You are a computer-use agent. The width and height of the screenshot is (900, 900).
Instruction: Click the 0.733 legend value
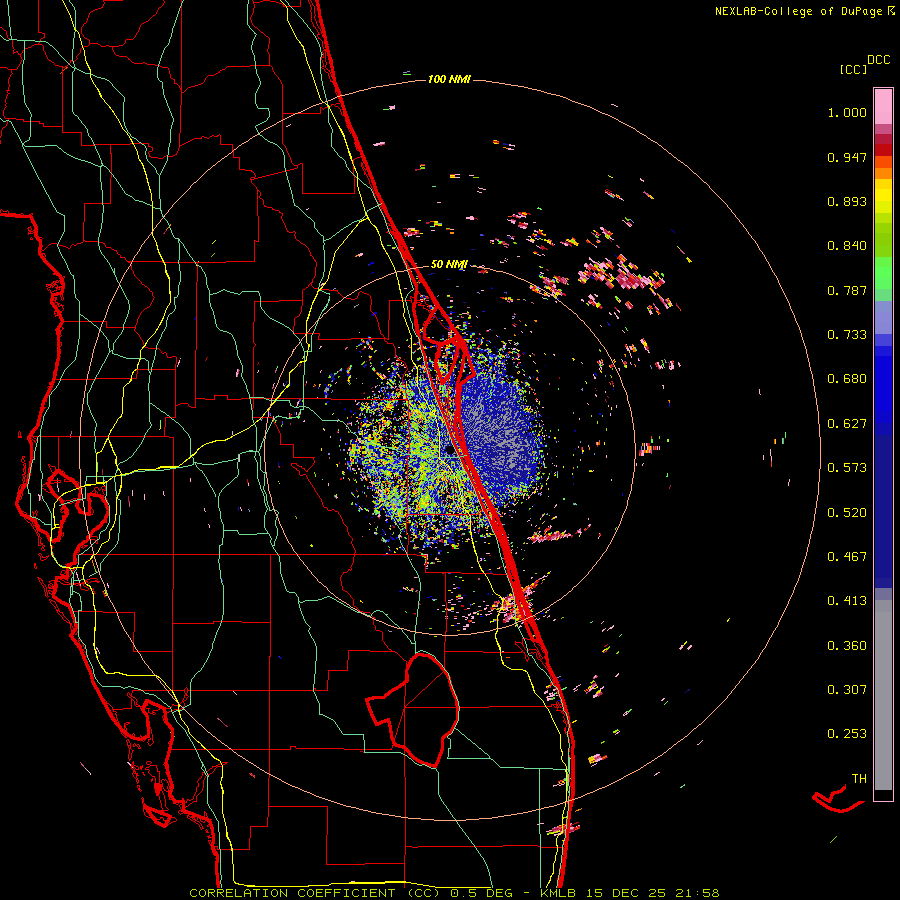pyautogui.click(x=847, y=335)
